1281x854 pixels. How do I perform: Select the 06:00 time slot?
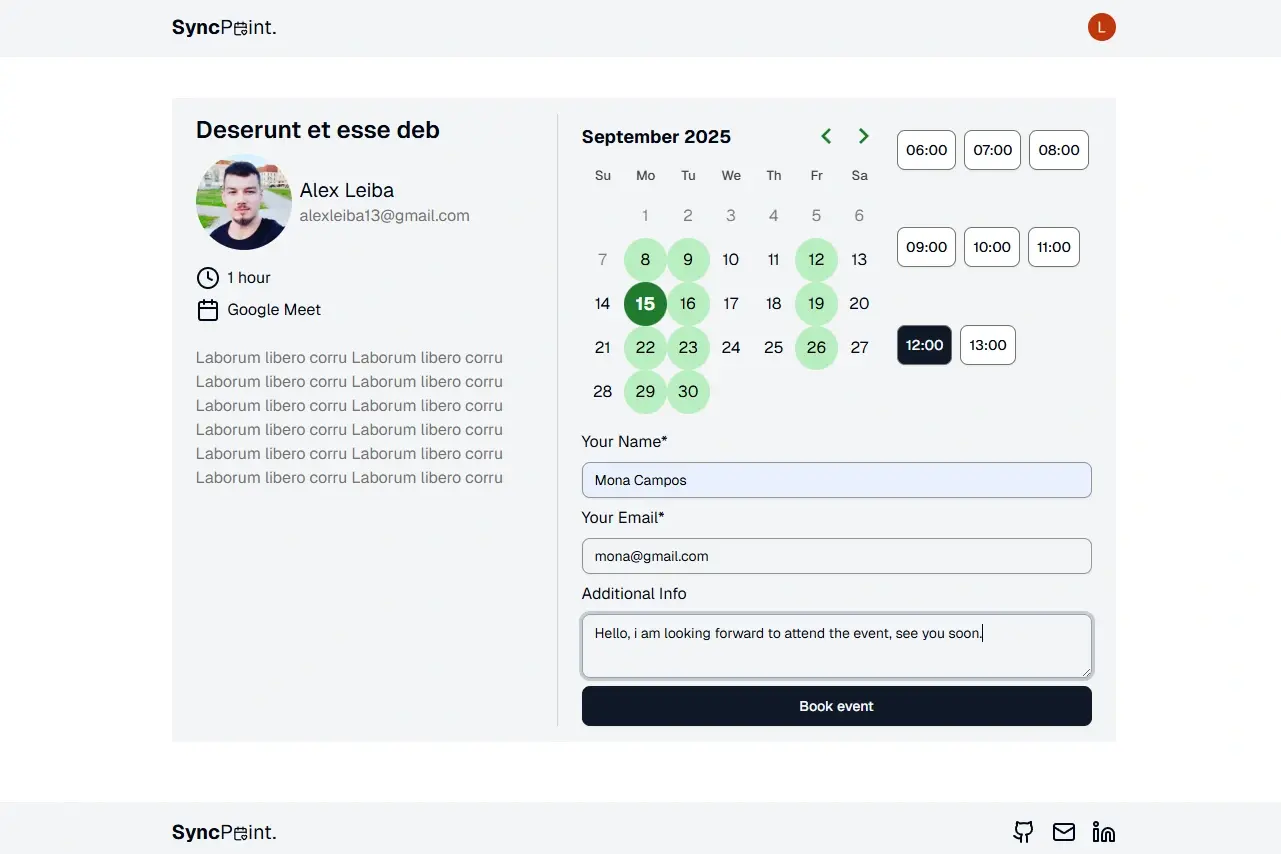click(x=926, y=150)
